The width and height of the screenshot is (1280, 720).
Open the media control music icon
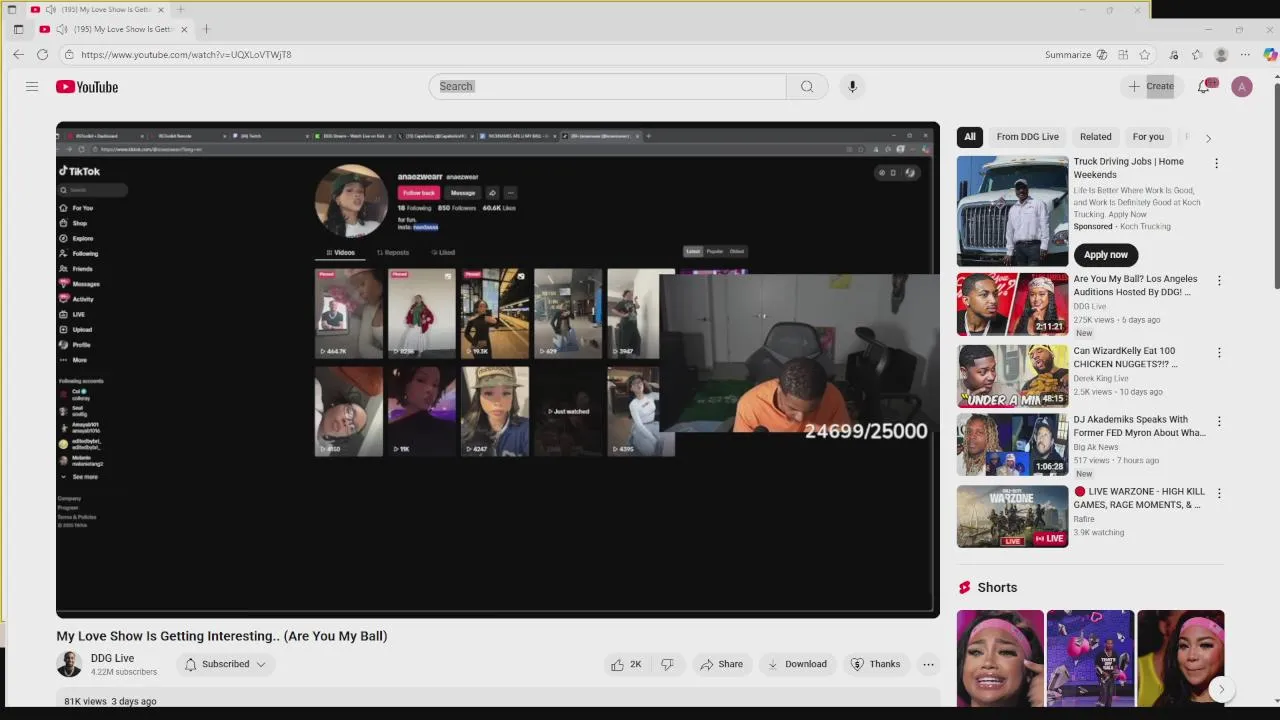(1173, 54)
